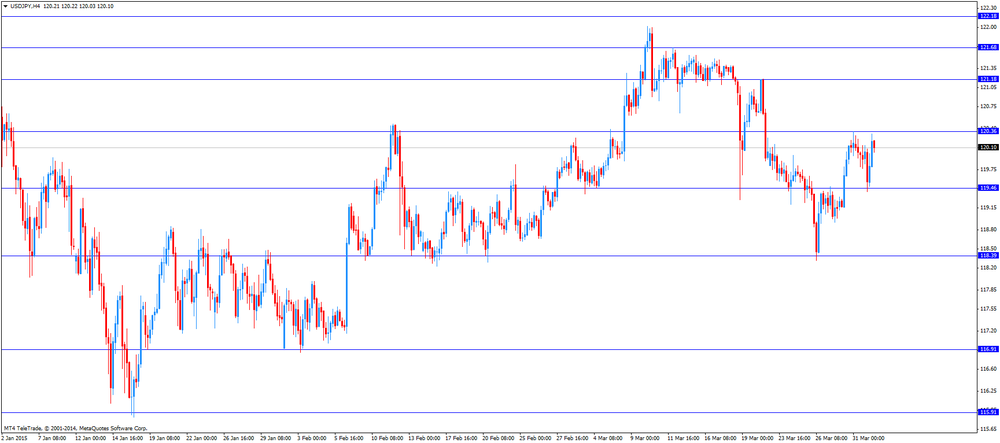Click the 26 Jan 16:00 time label
Screen dimensions: 1000x443
[239, 439]
